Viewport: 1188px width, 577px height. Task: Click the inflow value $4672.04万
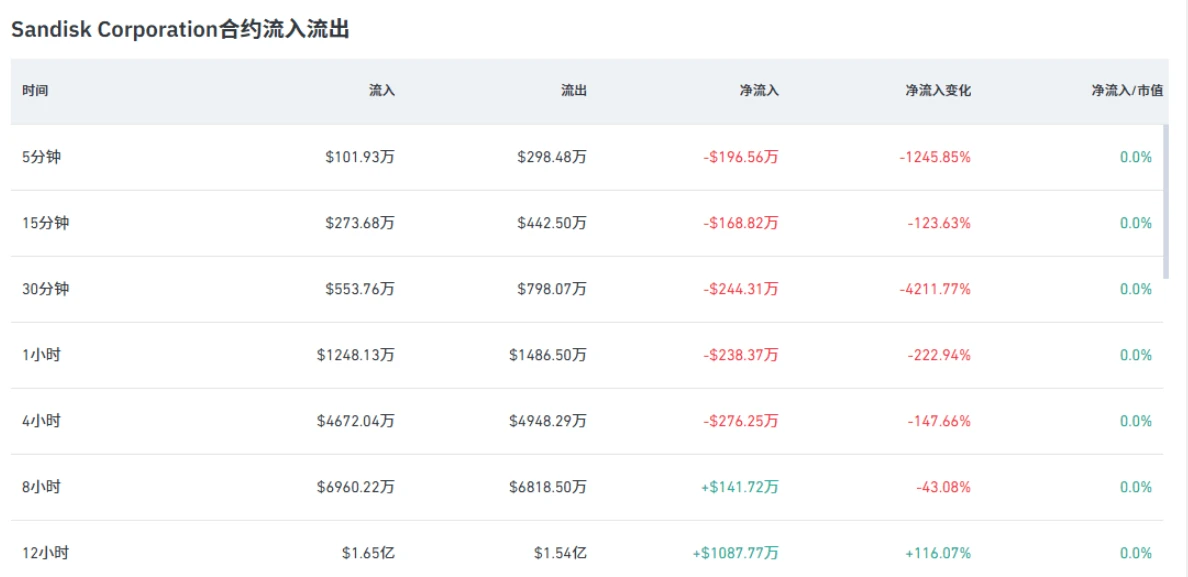(x=356, y=421)
